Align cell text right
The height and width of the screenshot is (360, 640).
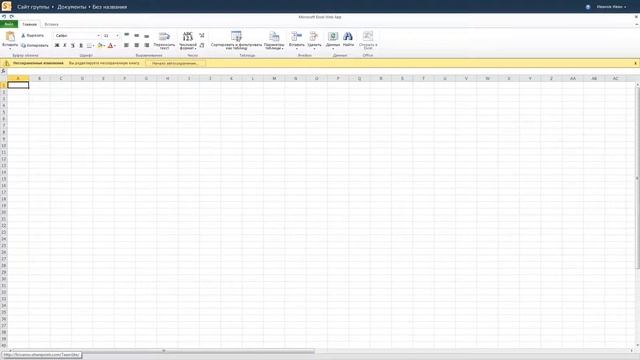(x=147, y=45)
